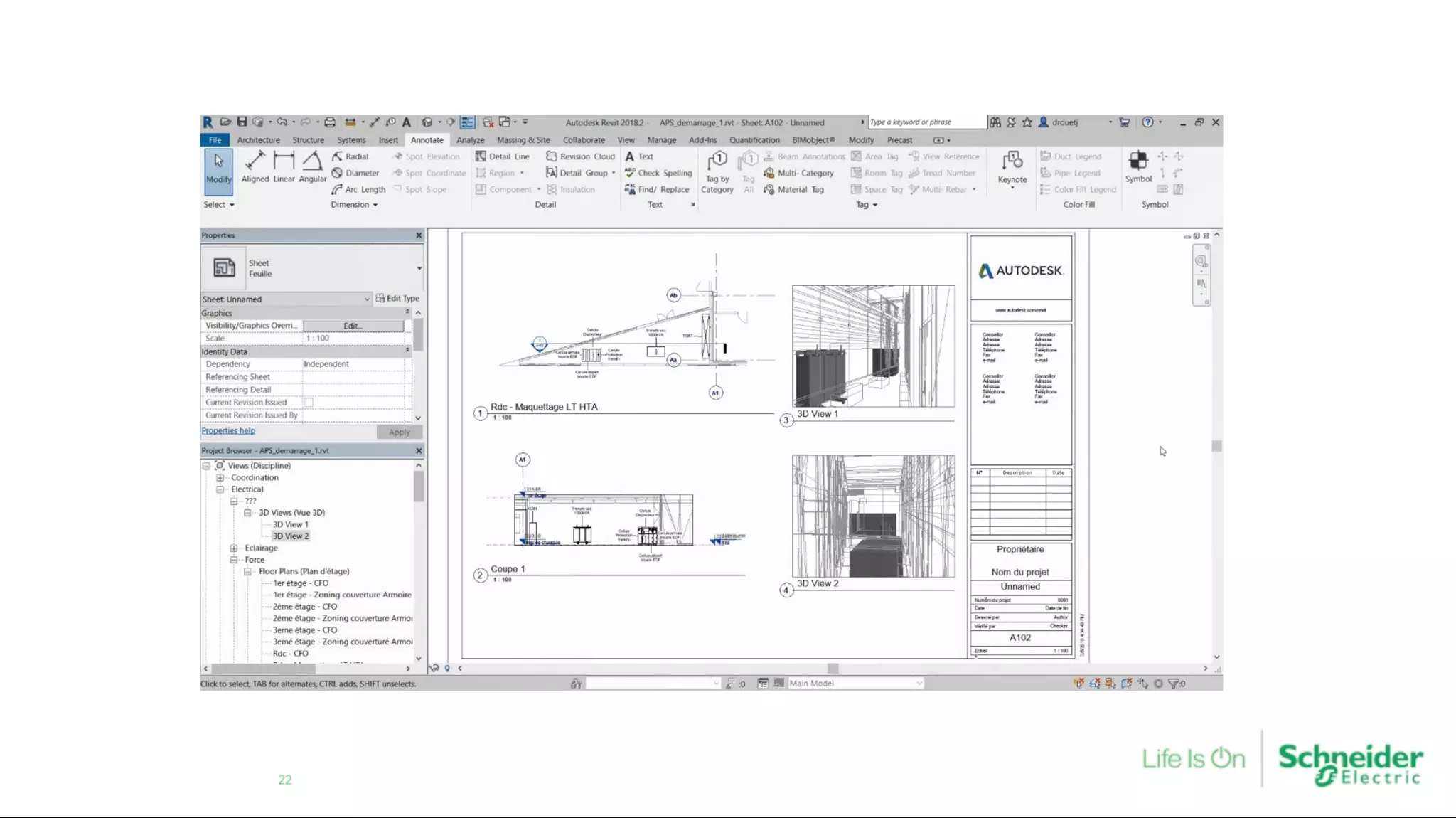Toggle Current Revision Issued checkbox

pyautogui.click(x=309, y=403)
